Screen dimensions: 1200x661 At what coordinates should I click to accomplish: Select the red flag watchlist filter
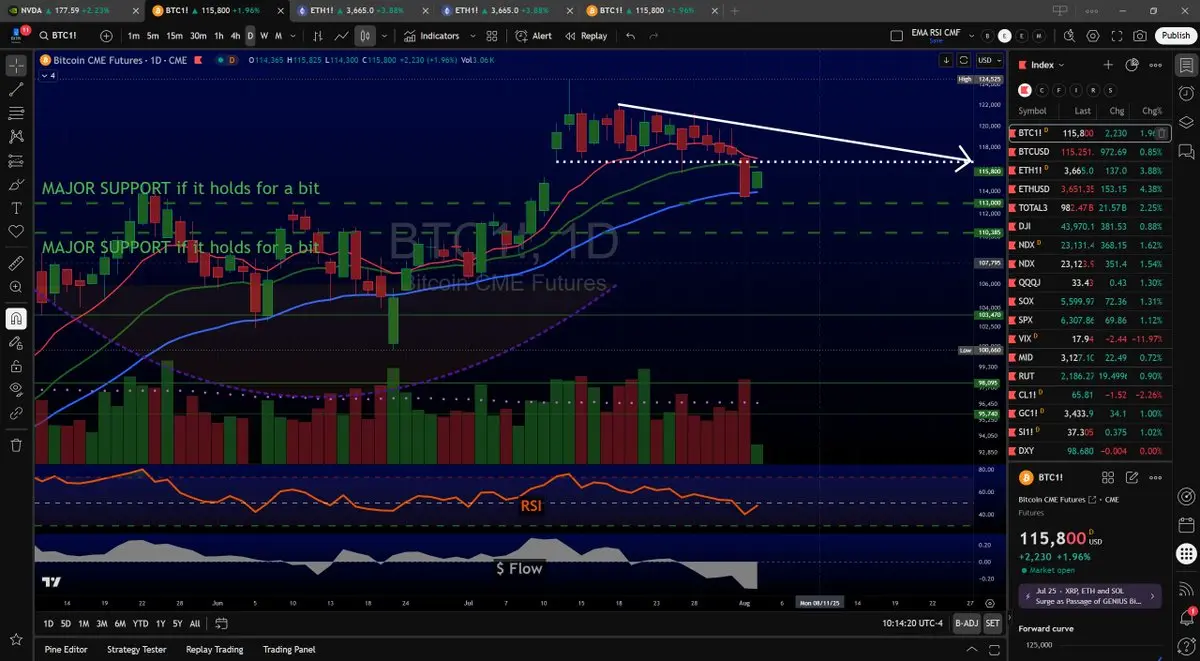[x=1025, y=89]
